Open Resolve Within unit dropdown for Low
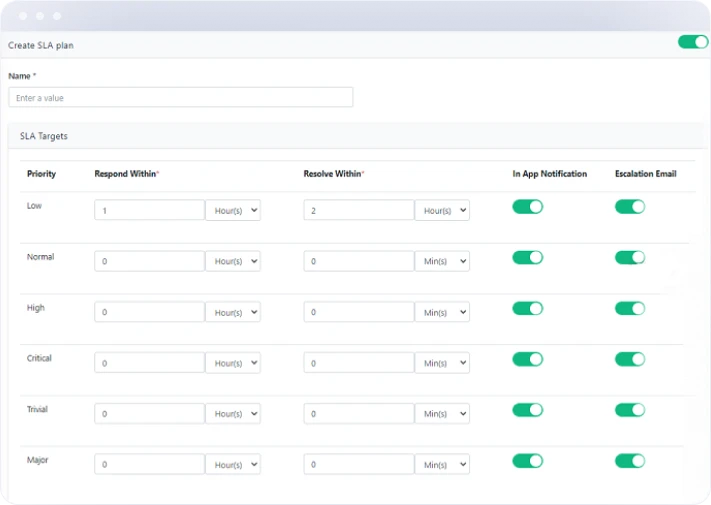The image size is (711, 505). (442, 210)
